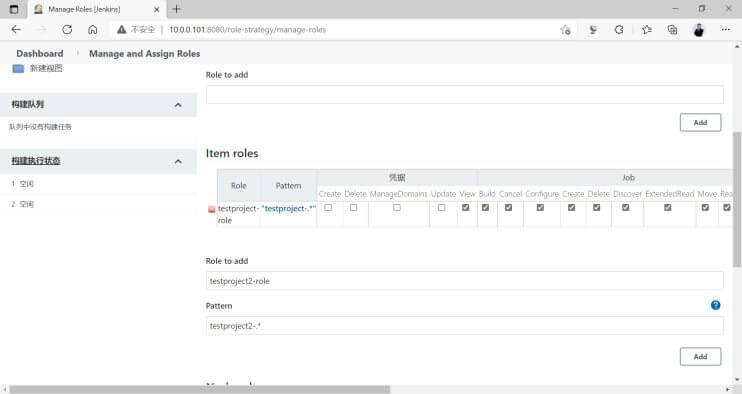The height and width of the screenshot is (394, 742).
Task: Toggle Job Move checkbox
Action: (x=706, y=208)
